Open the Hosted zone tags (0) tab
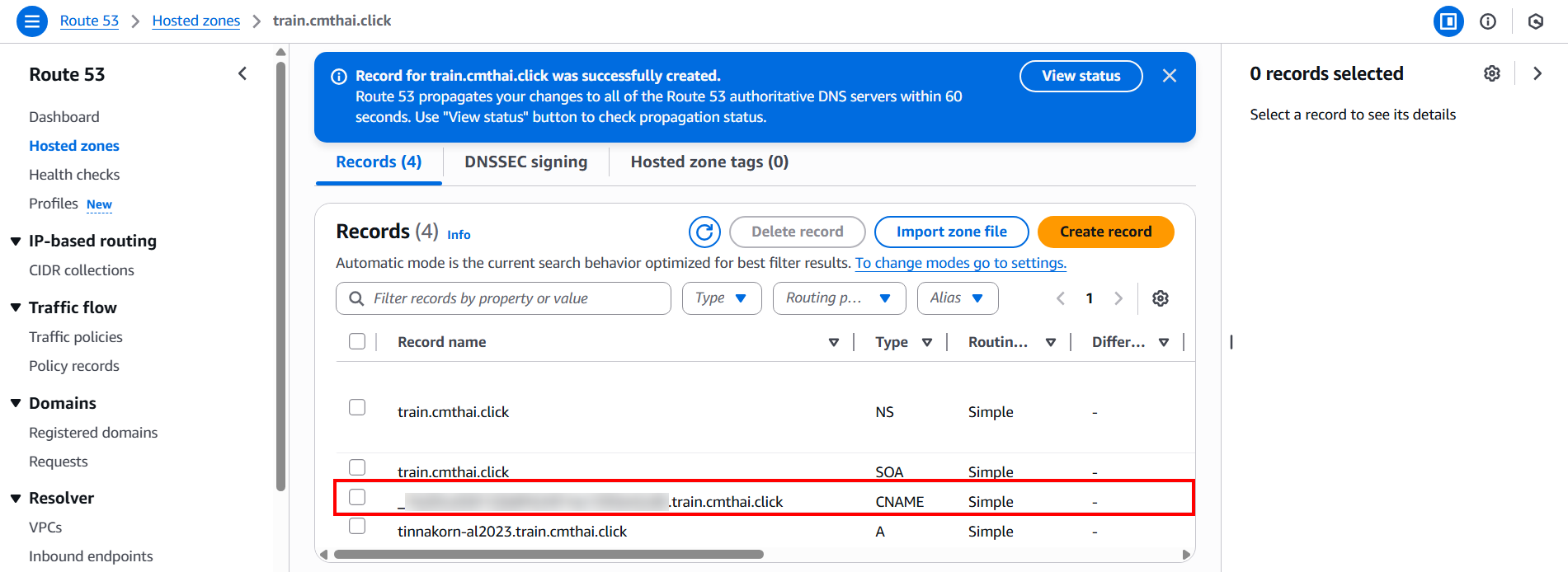 (709, 162)
